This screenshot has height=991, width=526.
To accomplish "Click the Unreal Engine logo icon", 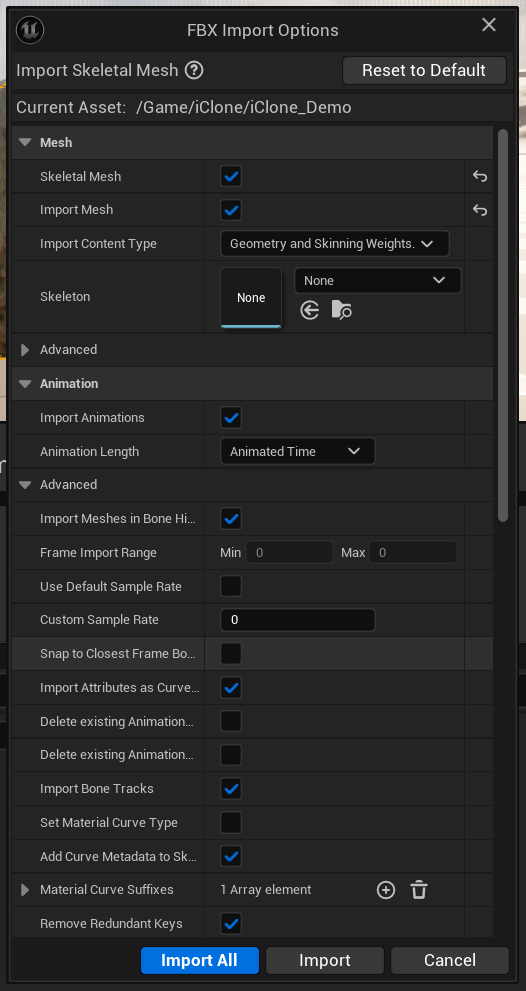I will click(x=30, y=30).
